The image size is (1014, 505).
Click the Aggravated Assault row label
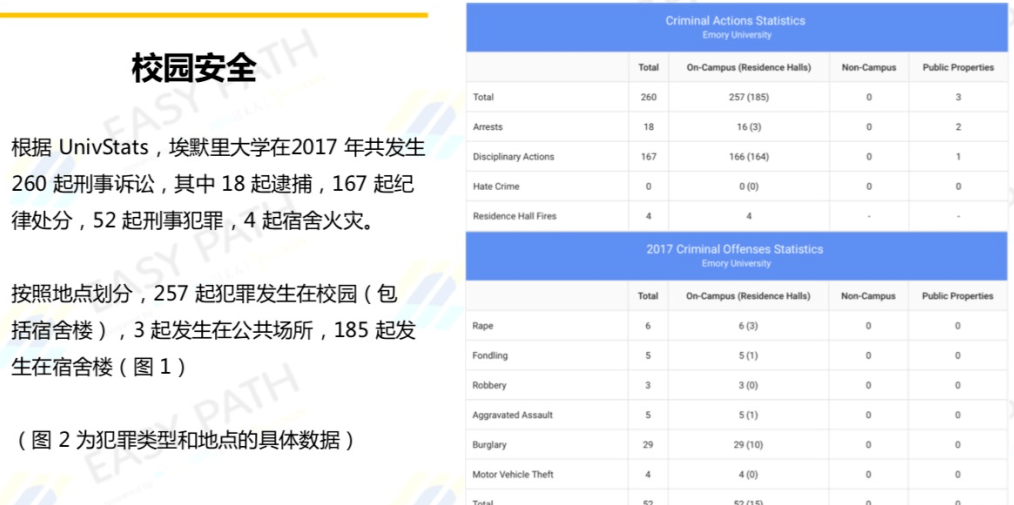click(512, 415)
